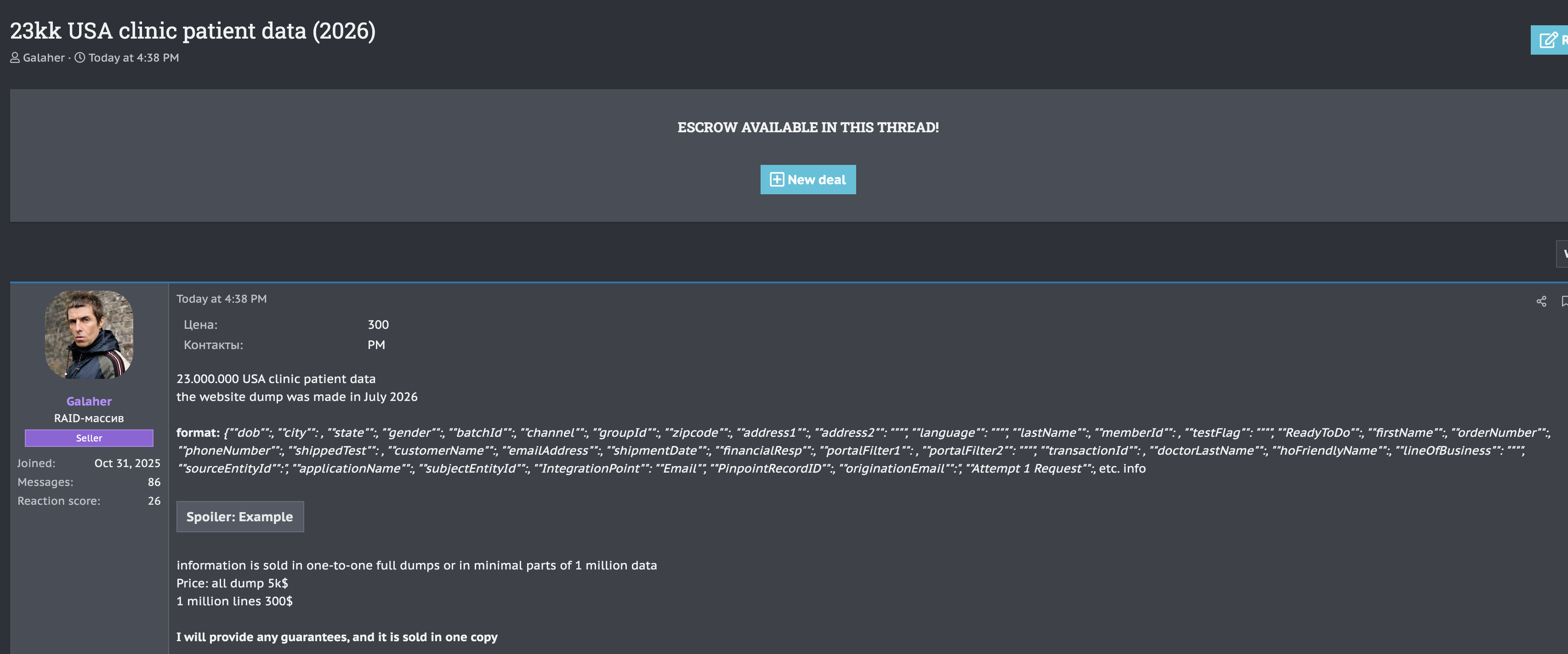Click the clock icon under the thread title
The height and width of the screenshot is (654, 1568).
(80, 58)
